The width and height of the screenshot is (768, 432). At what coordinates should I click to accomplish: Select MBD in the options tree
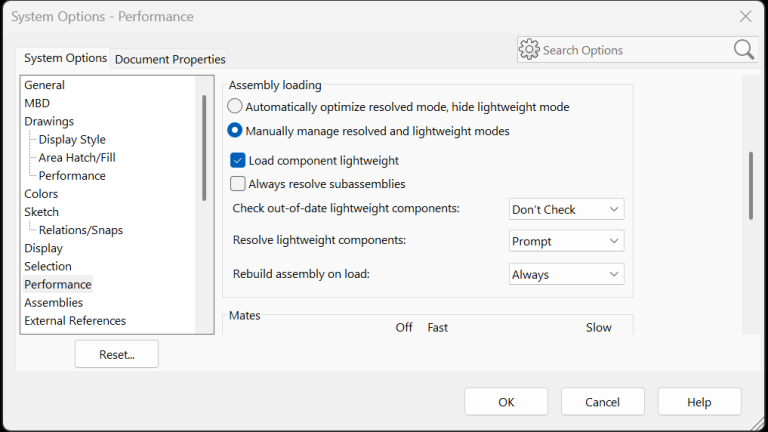pos(37,103)
